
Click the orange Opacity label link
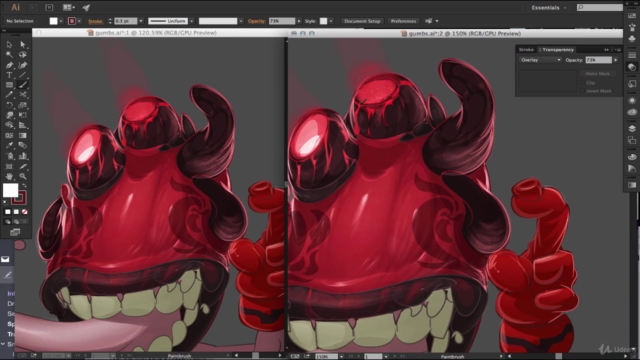(x=256, y=21)
